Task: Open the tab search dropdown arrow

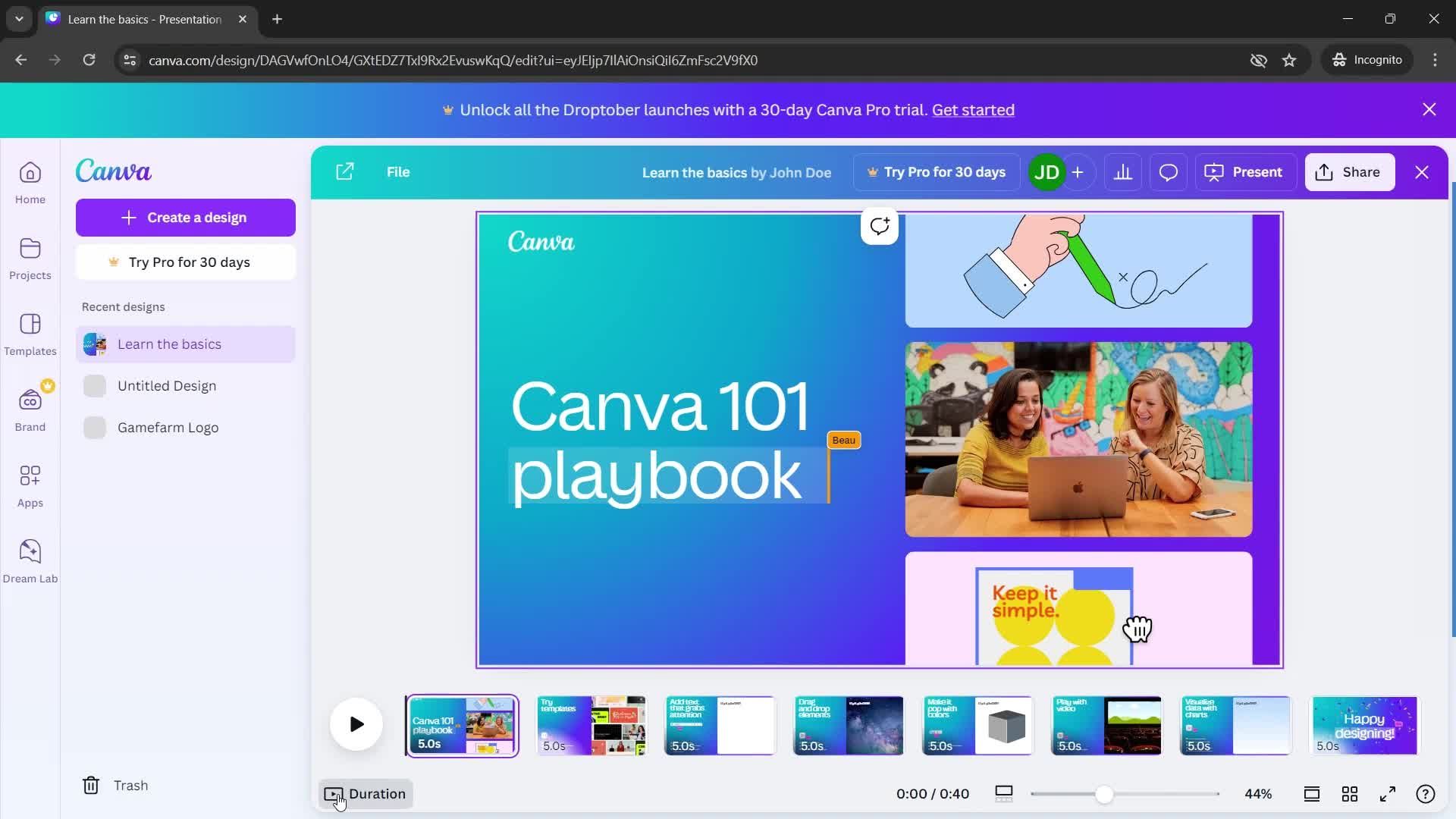Action: [x=19, y=19]
